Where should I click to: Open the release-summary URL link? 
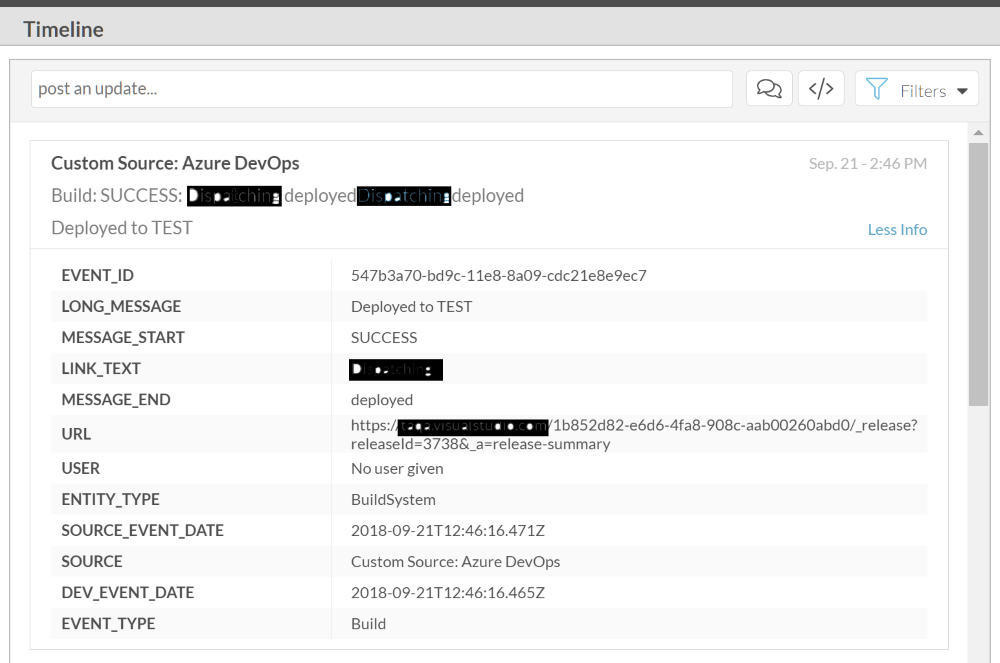[633, 434]
